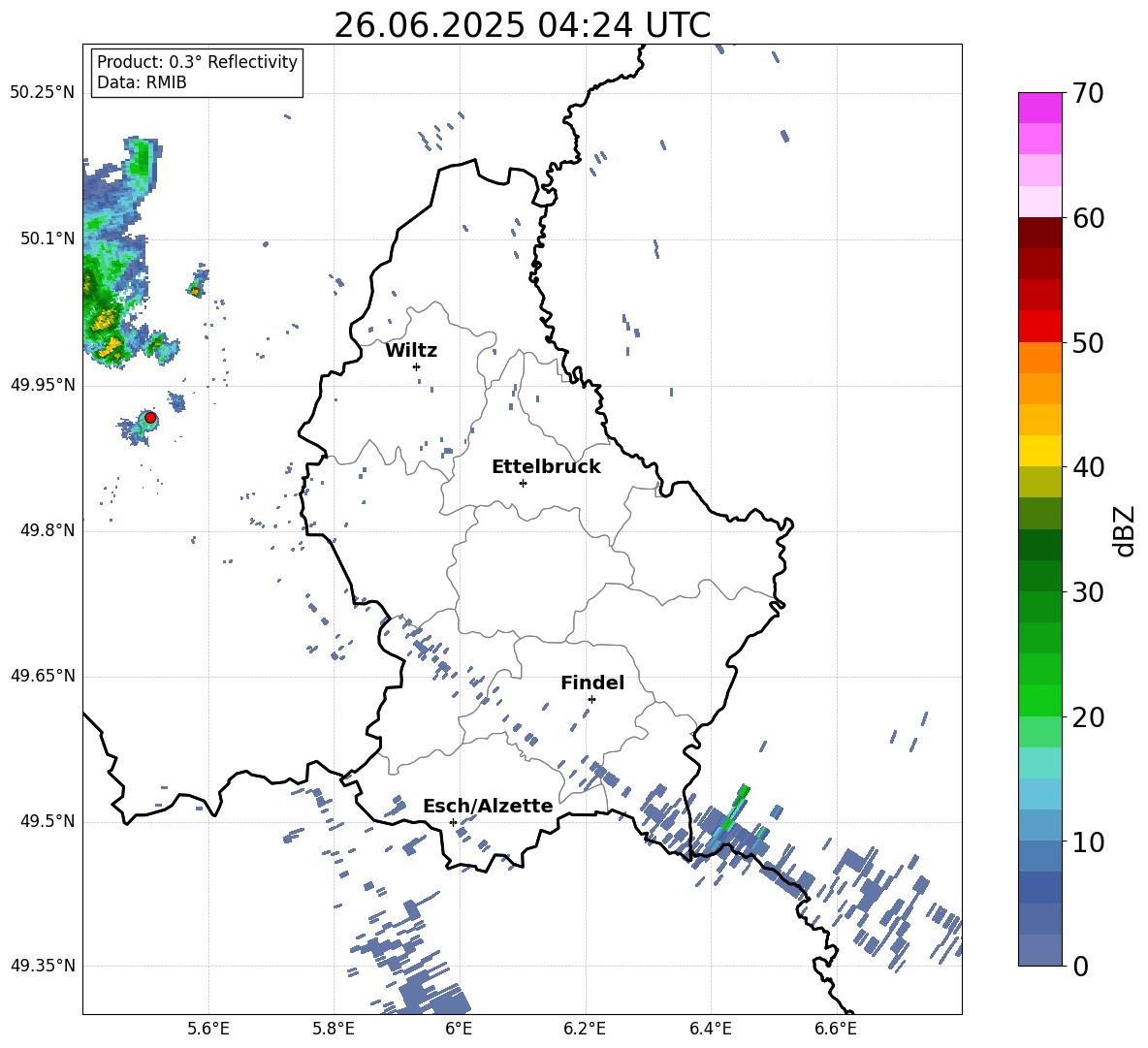Click the 49.65°N latitude label

43,676
